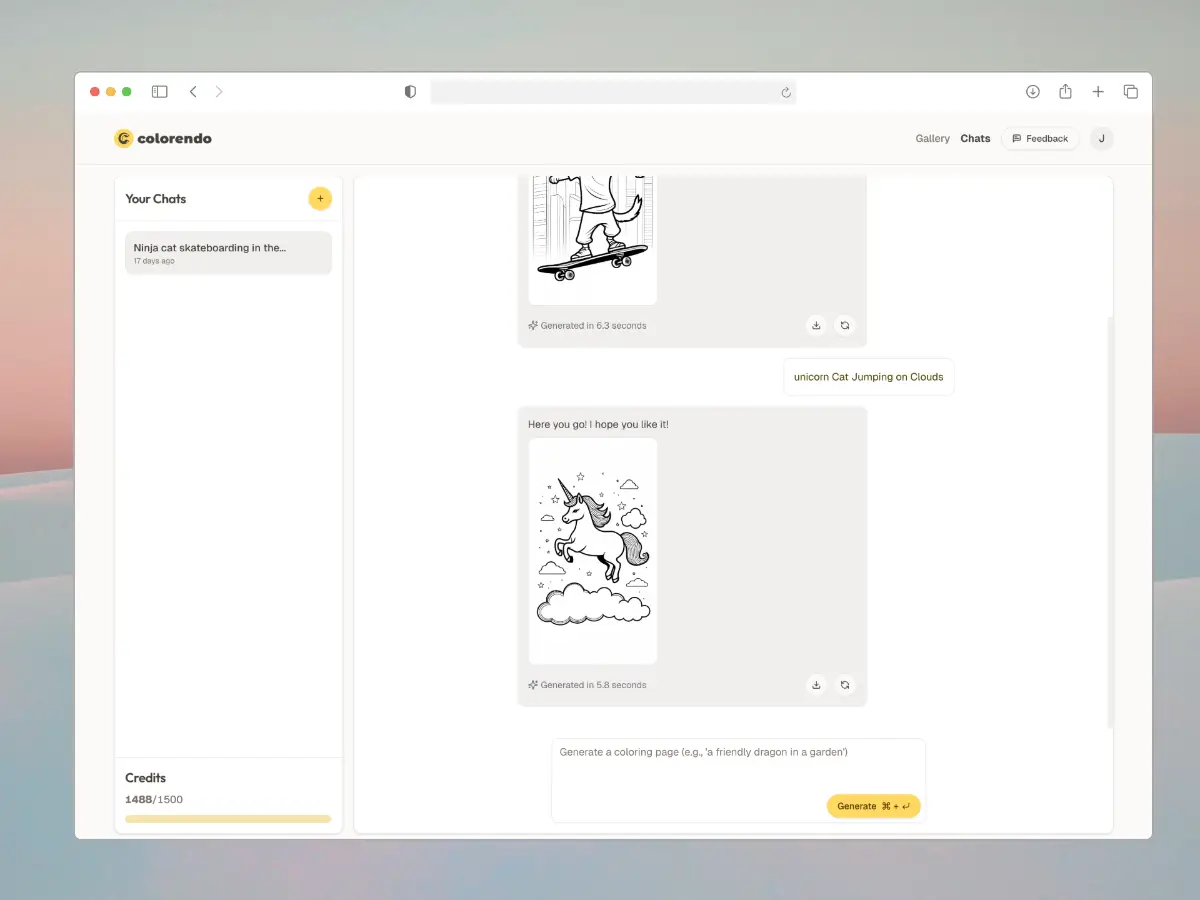Open the Feedback form
This screenshot has width=1200, height=900.
point(1040,139)
